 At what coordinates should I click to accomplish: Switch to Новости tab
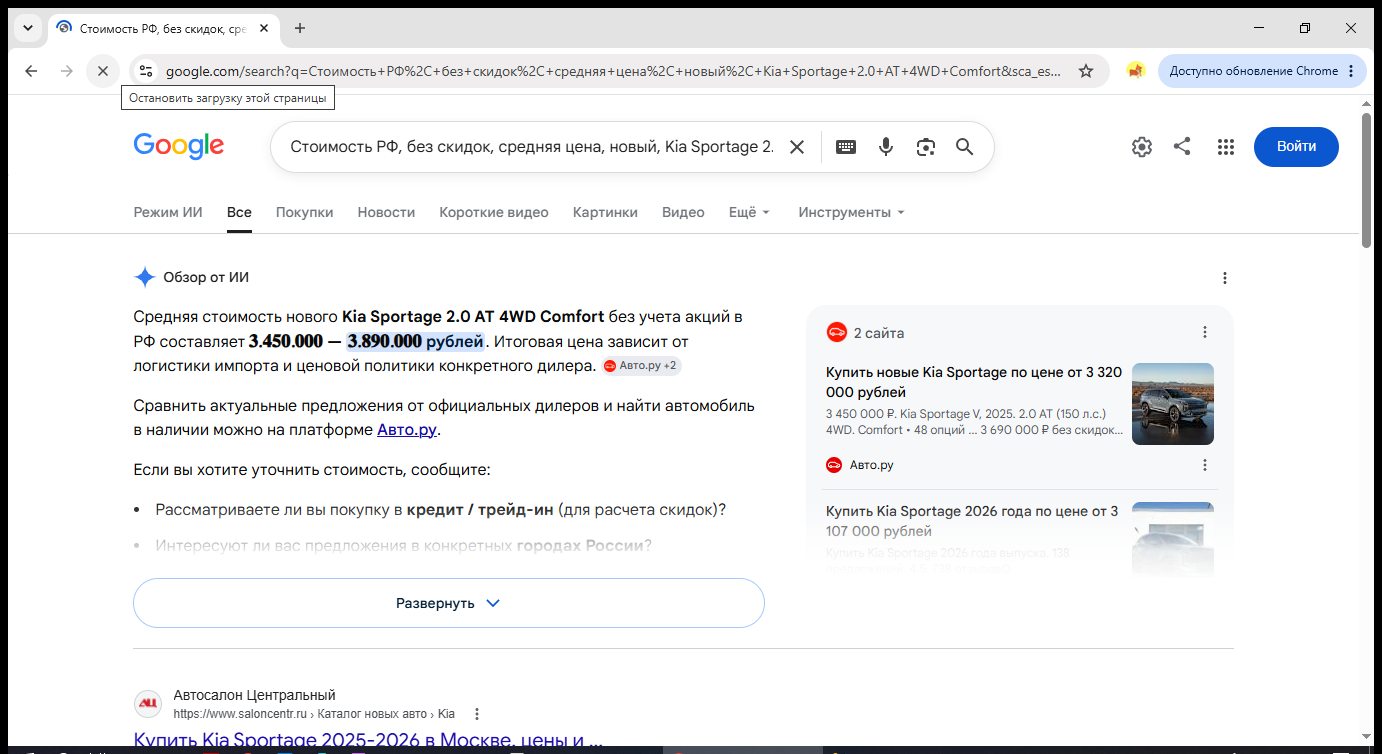(x=386, y=212)
